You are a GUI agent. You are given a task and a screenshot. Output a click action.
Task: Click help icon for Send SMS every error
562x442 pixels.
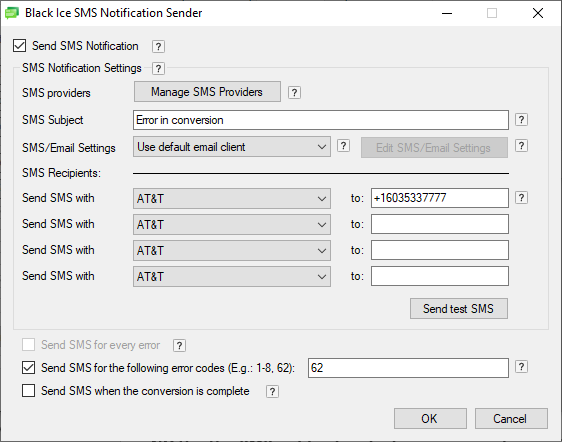[x=179, y=346]
